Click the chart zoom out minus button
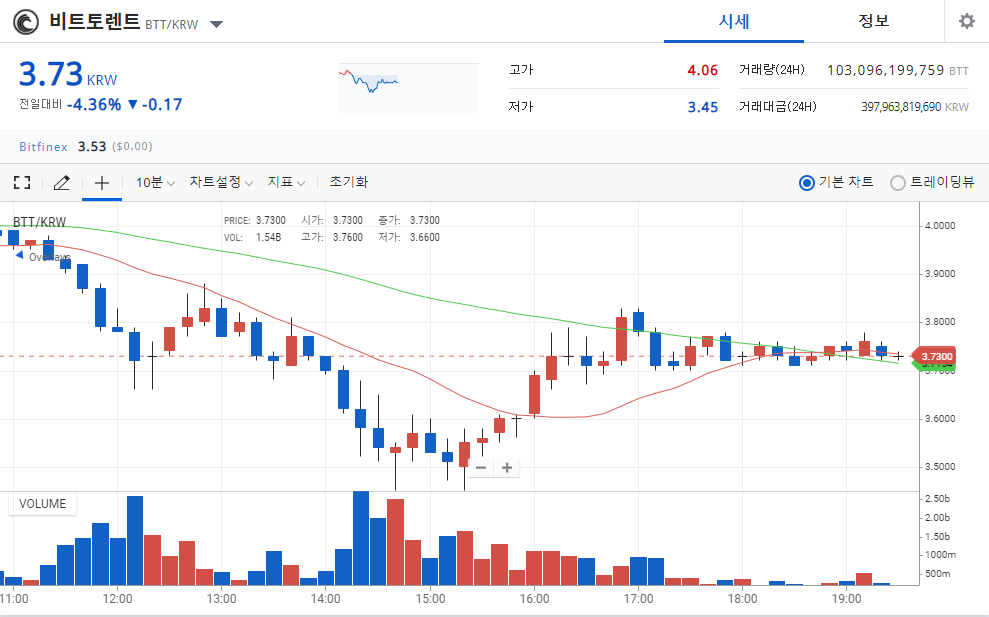The image size is (989, 617). 481,467
